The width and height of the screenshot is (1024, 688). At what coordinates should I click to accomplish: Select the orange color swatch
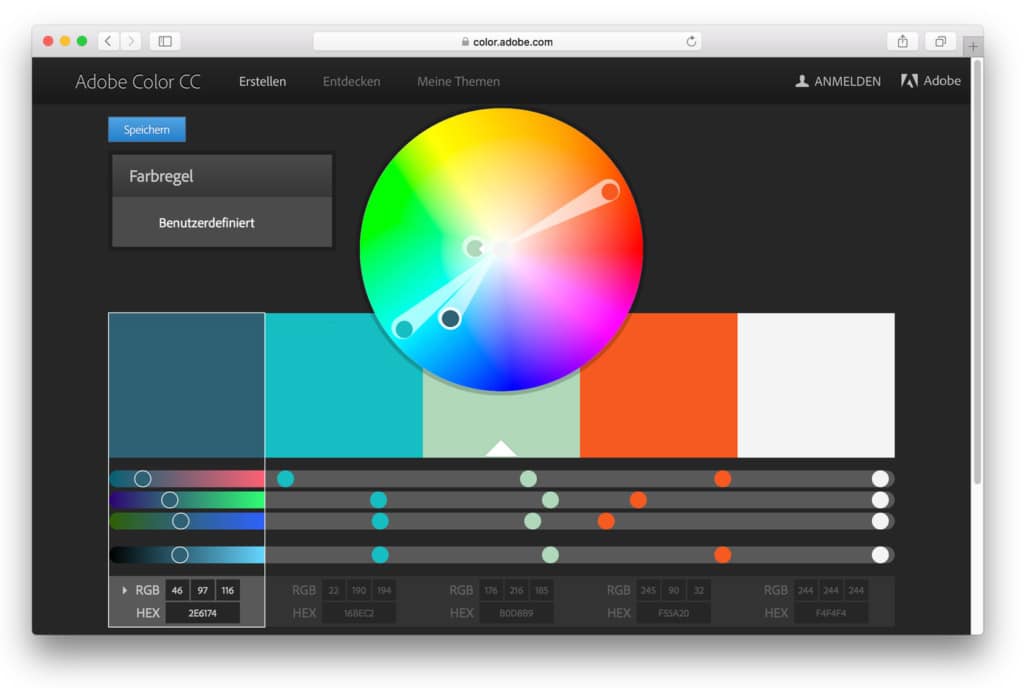click(658, 385)
